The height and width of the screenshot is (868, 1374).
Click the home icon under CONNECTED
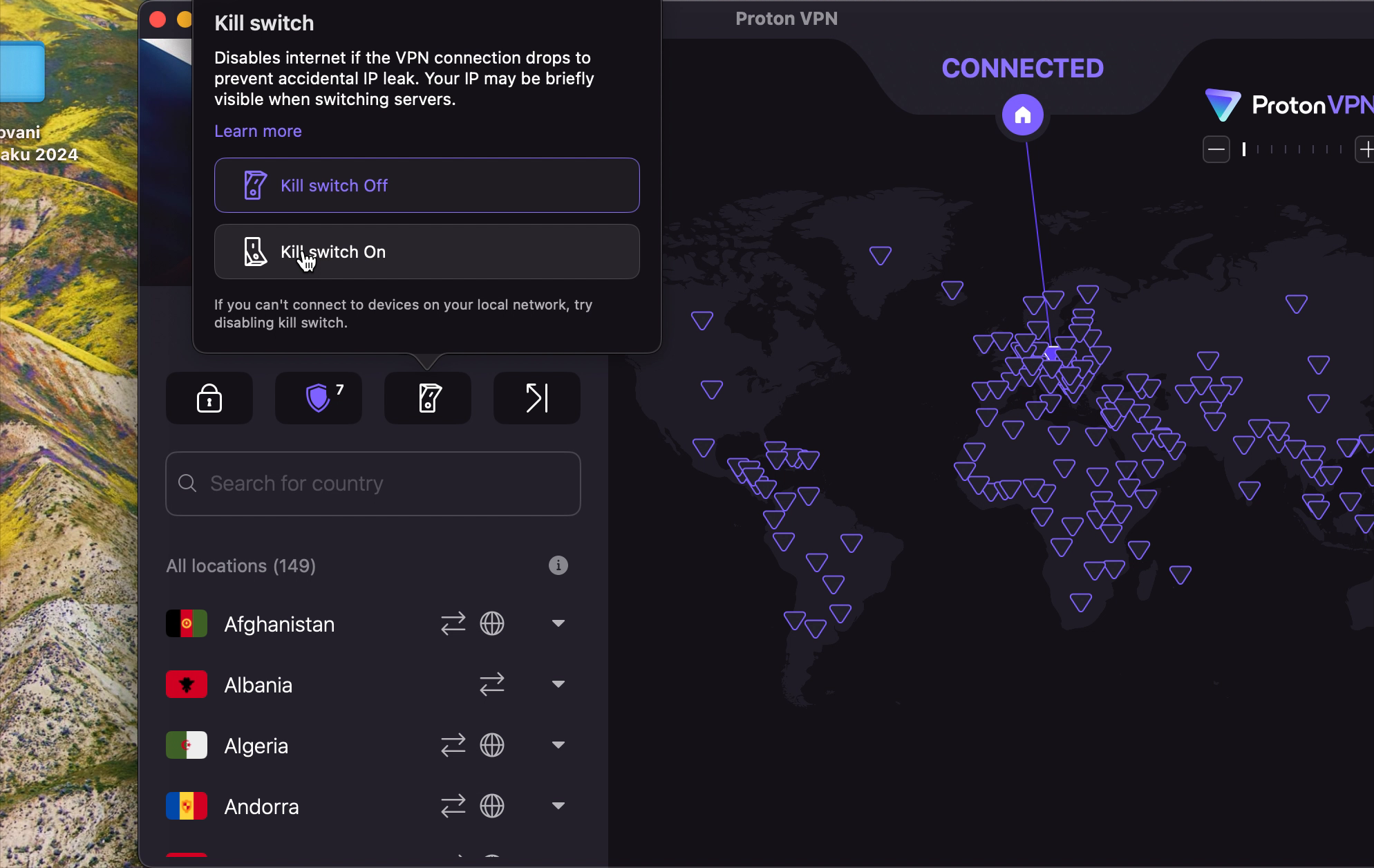tap(1023, 115)
